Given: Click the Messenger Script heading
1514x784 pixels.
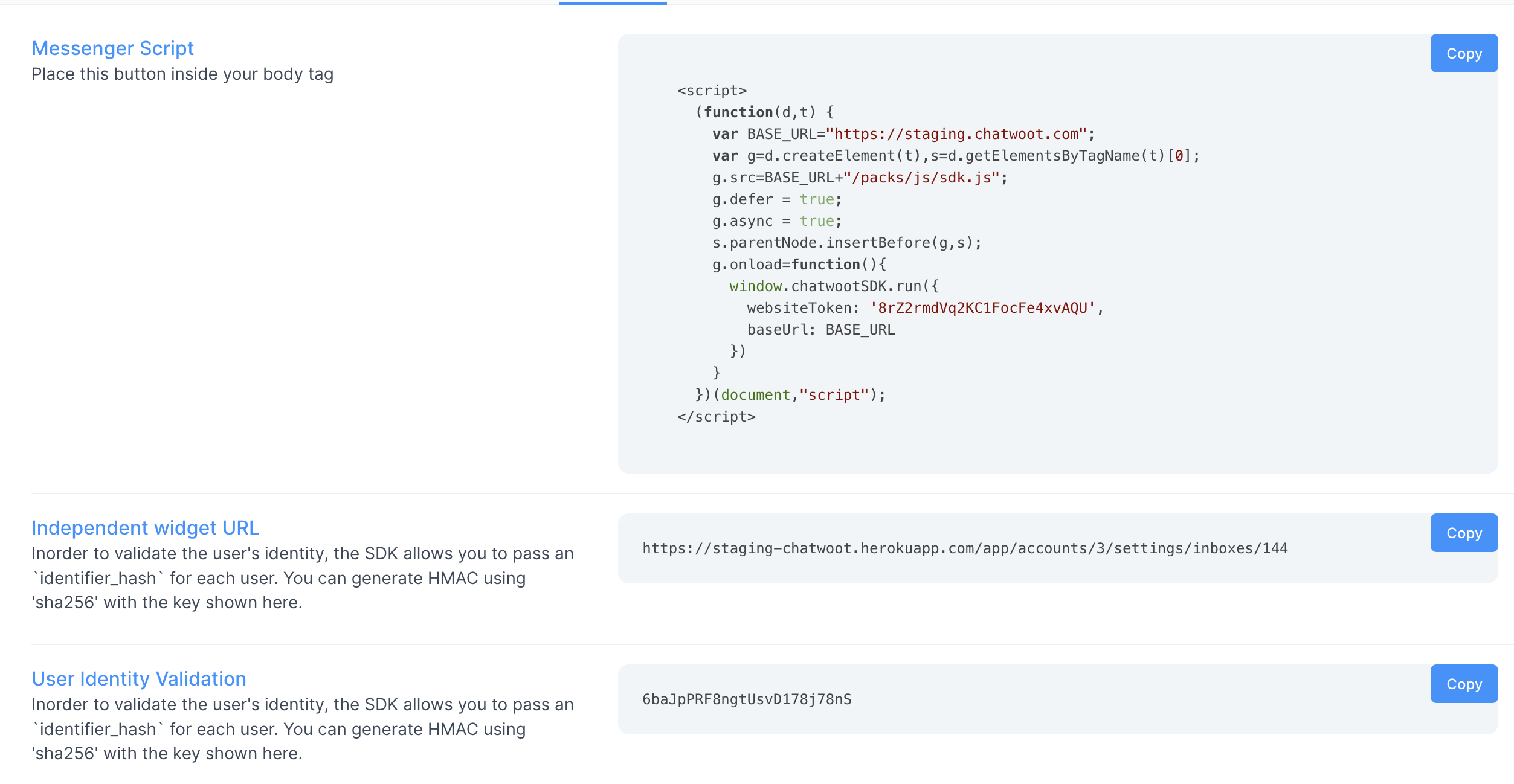Looking at the screenshot, I should tap(113, 48).
